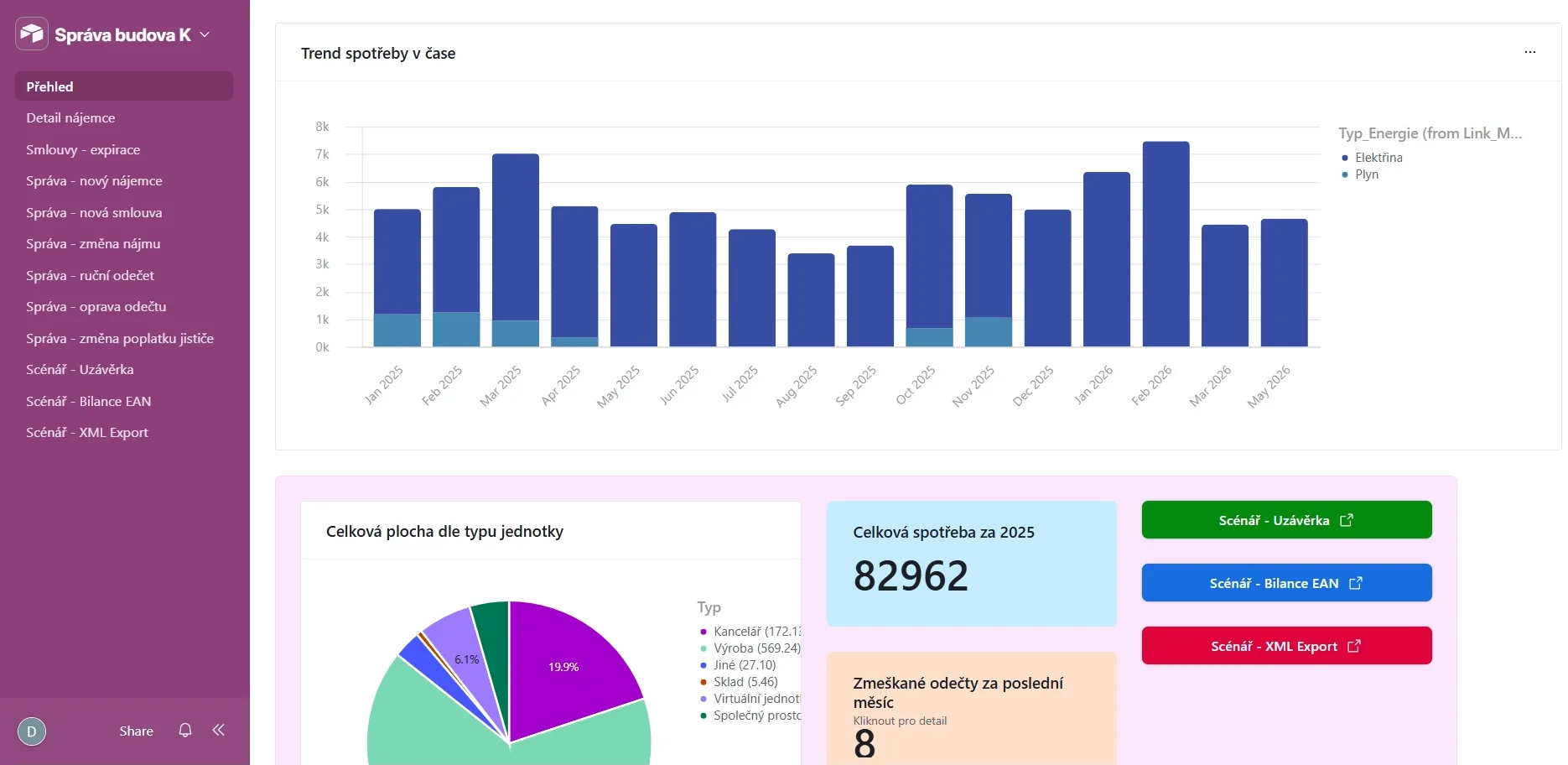Click the Kancelář legend color dot
The image size is (1568, 765).
point(704,632)
